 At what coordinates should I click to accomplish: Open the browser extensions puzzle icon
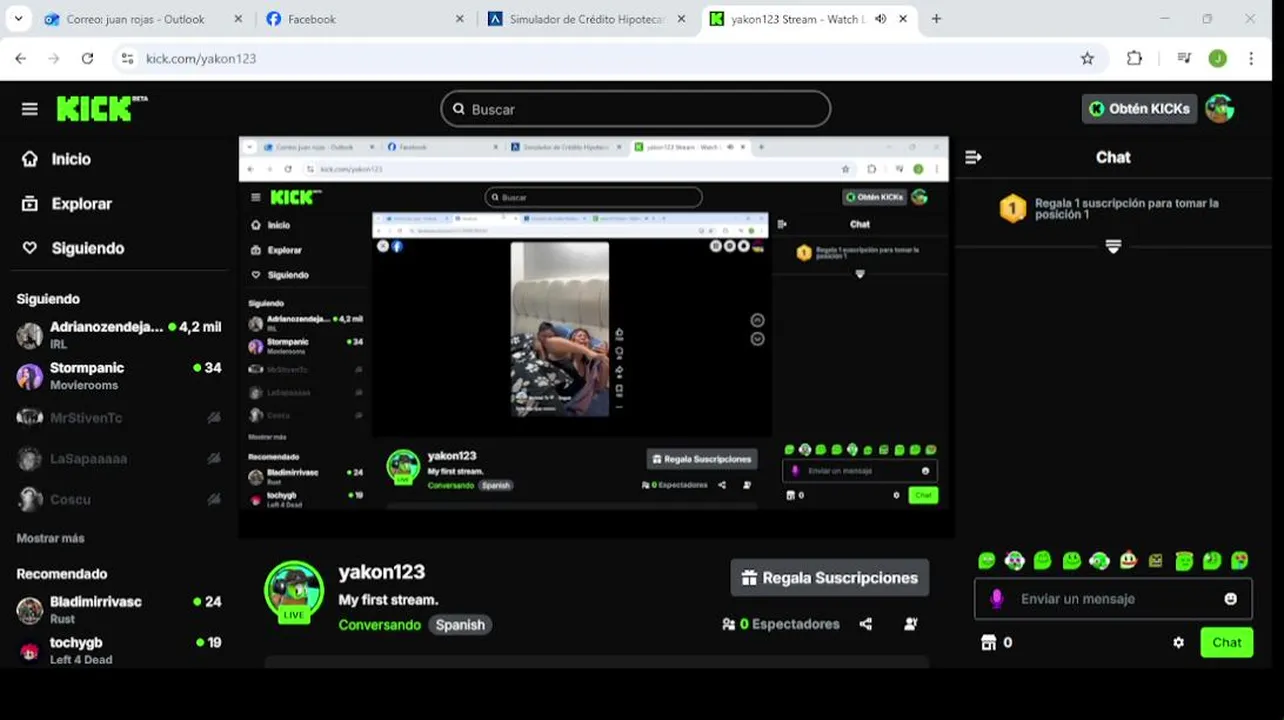(1134, 59)
